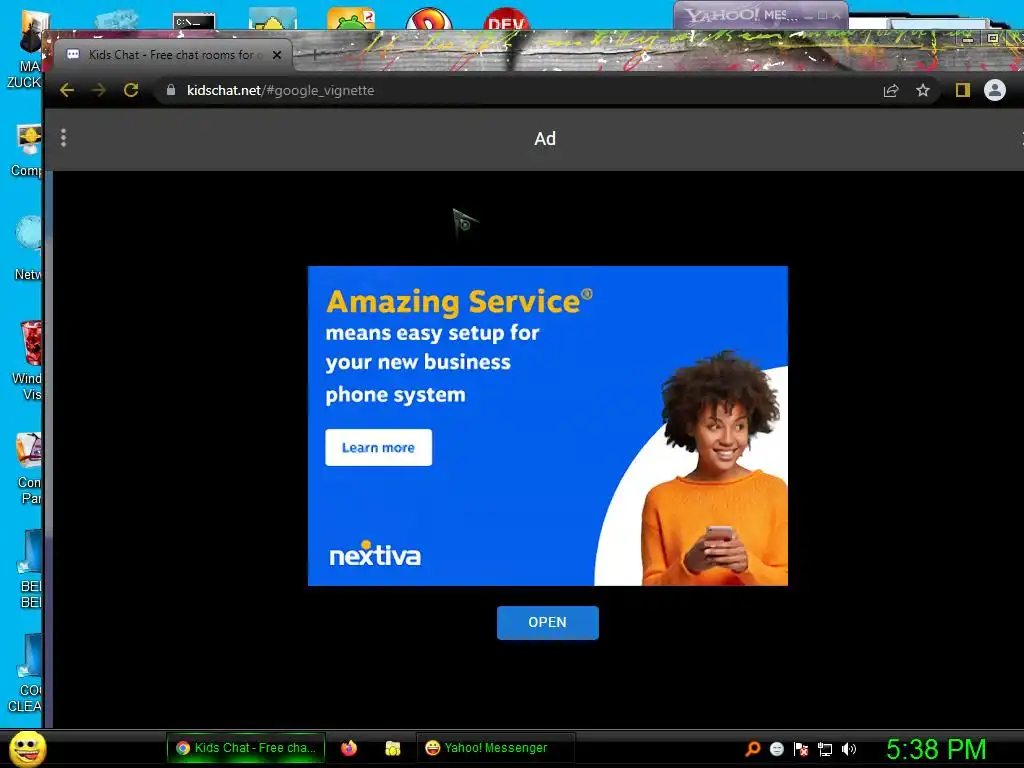Bookmark this page with the star
The image size is (1024, 768).
(x=922, y=90)
